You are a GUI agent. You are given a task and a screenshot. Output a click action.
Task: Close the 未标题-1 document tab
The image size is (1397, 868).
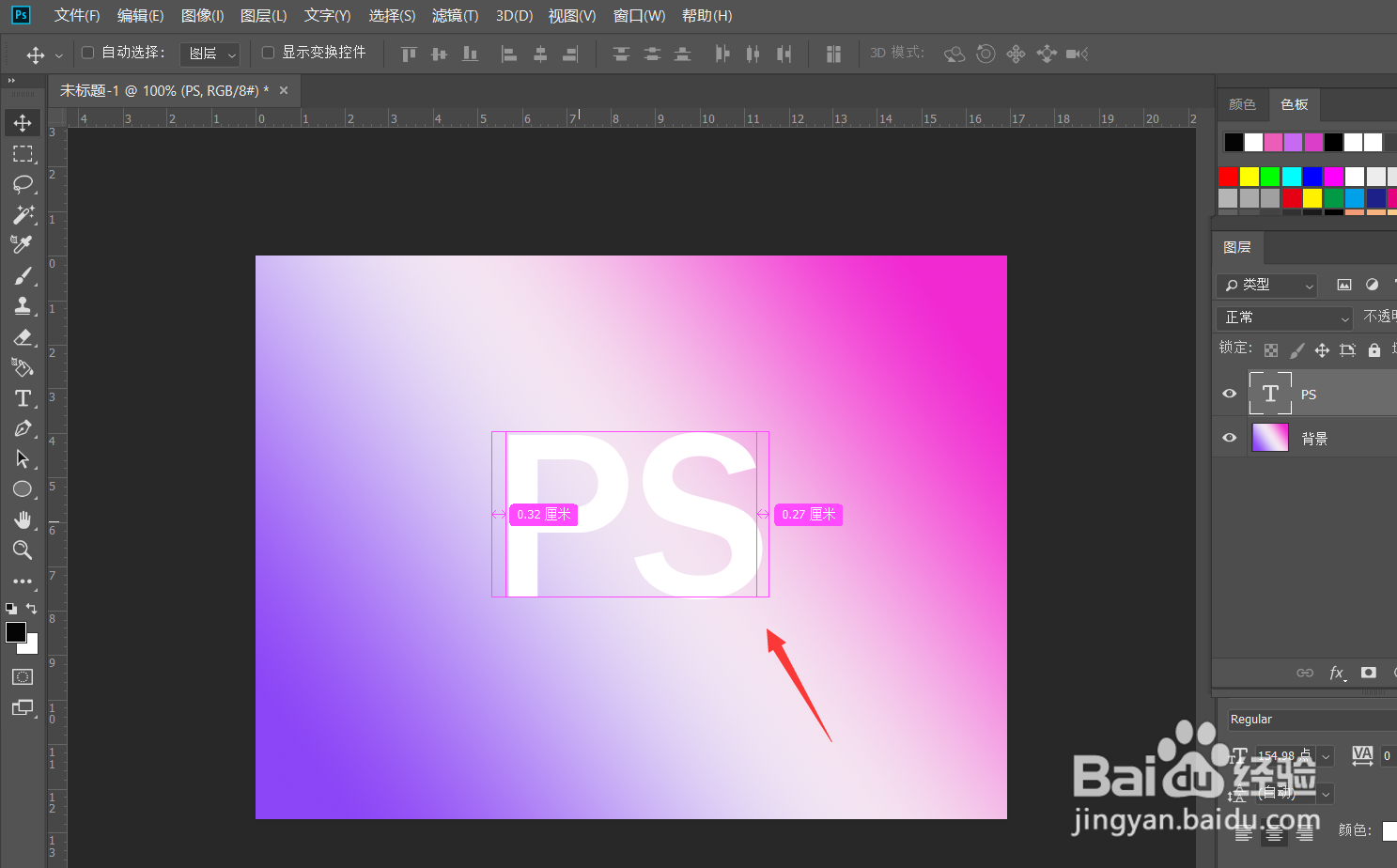(284, 90)
